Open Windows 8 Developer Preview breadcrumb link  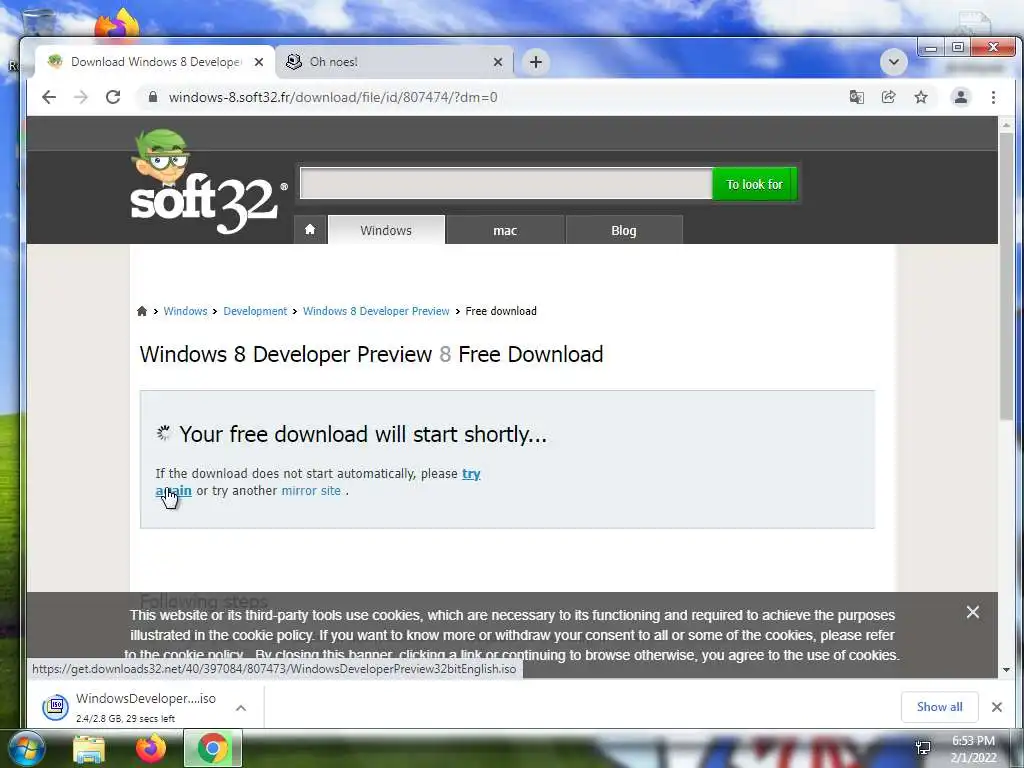tap(376, 311)
